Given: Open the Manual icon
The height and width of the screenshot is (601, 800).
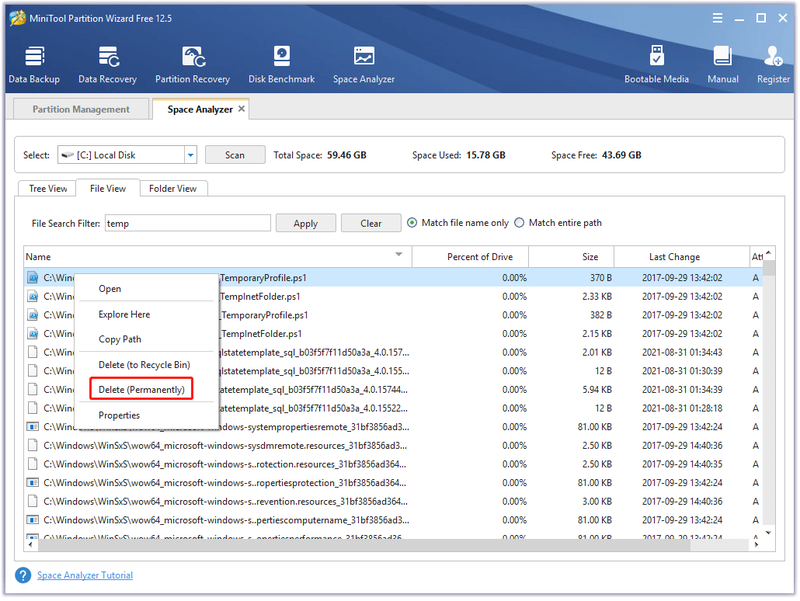Looking at the screenshot, I should click(x=722, y=64).
